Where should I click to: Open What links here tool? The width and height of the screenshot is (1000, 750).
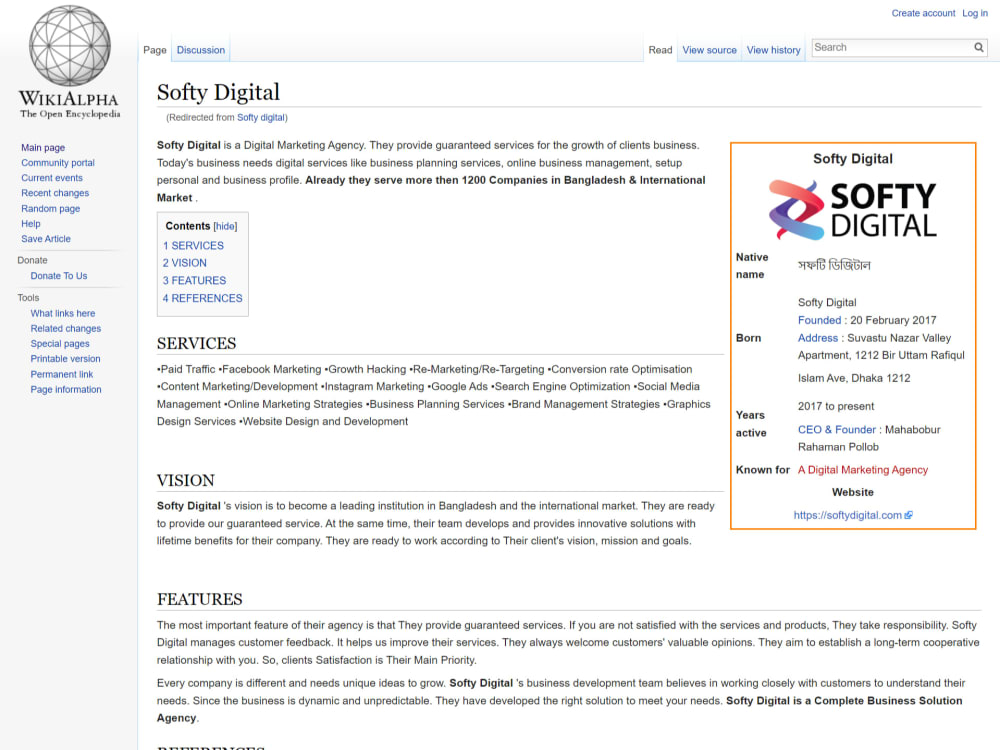[62, 314]
